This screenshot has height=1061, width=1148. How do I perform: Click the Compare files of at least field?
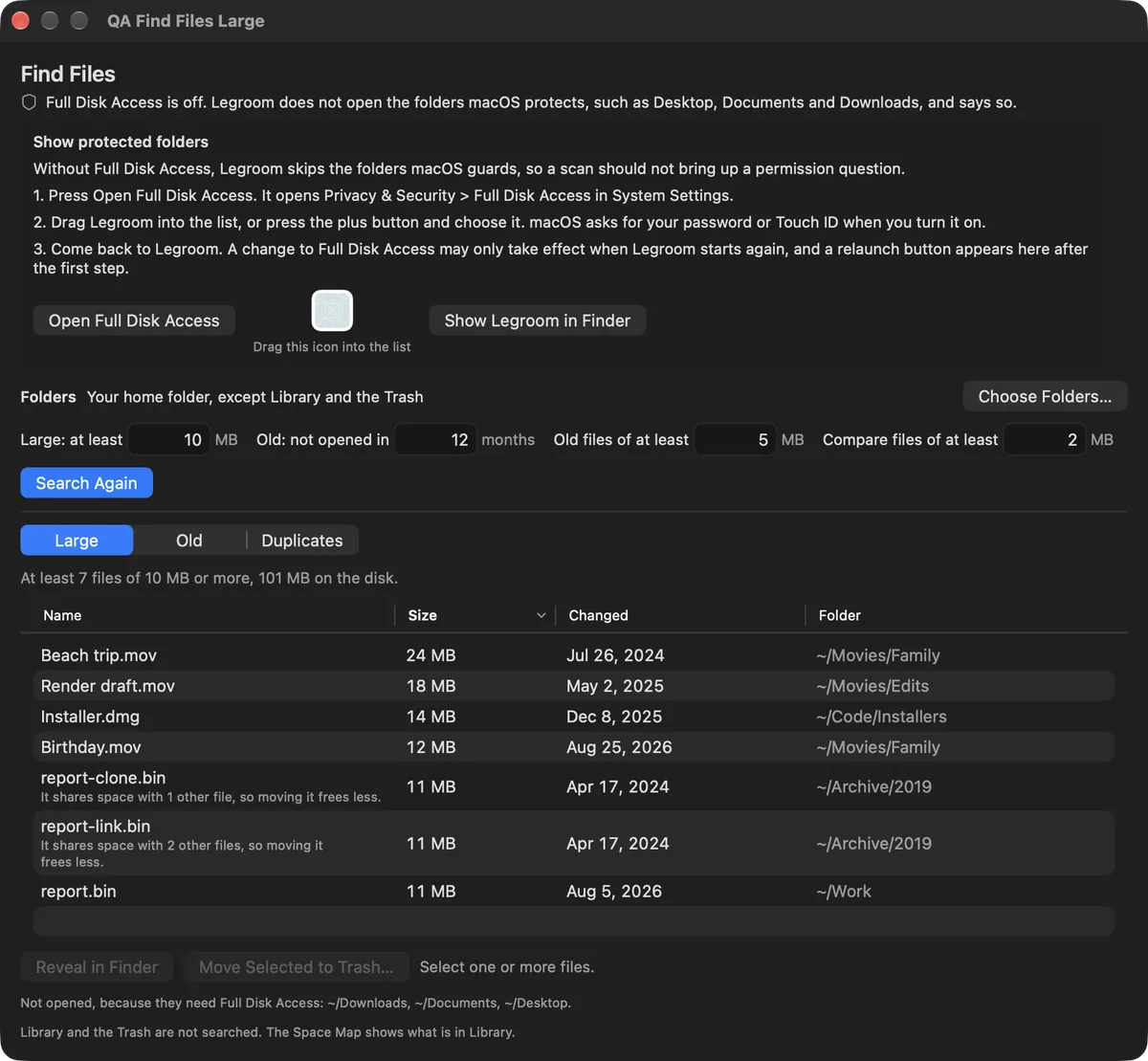(1044, 440)
